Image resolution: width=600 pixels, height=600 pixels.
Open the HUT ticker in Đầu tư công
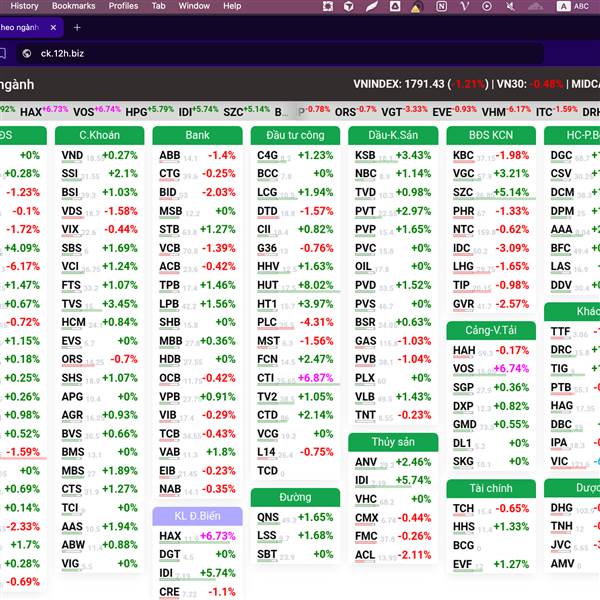click(x=267, y=285)
